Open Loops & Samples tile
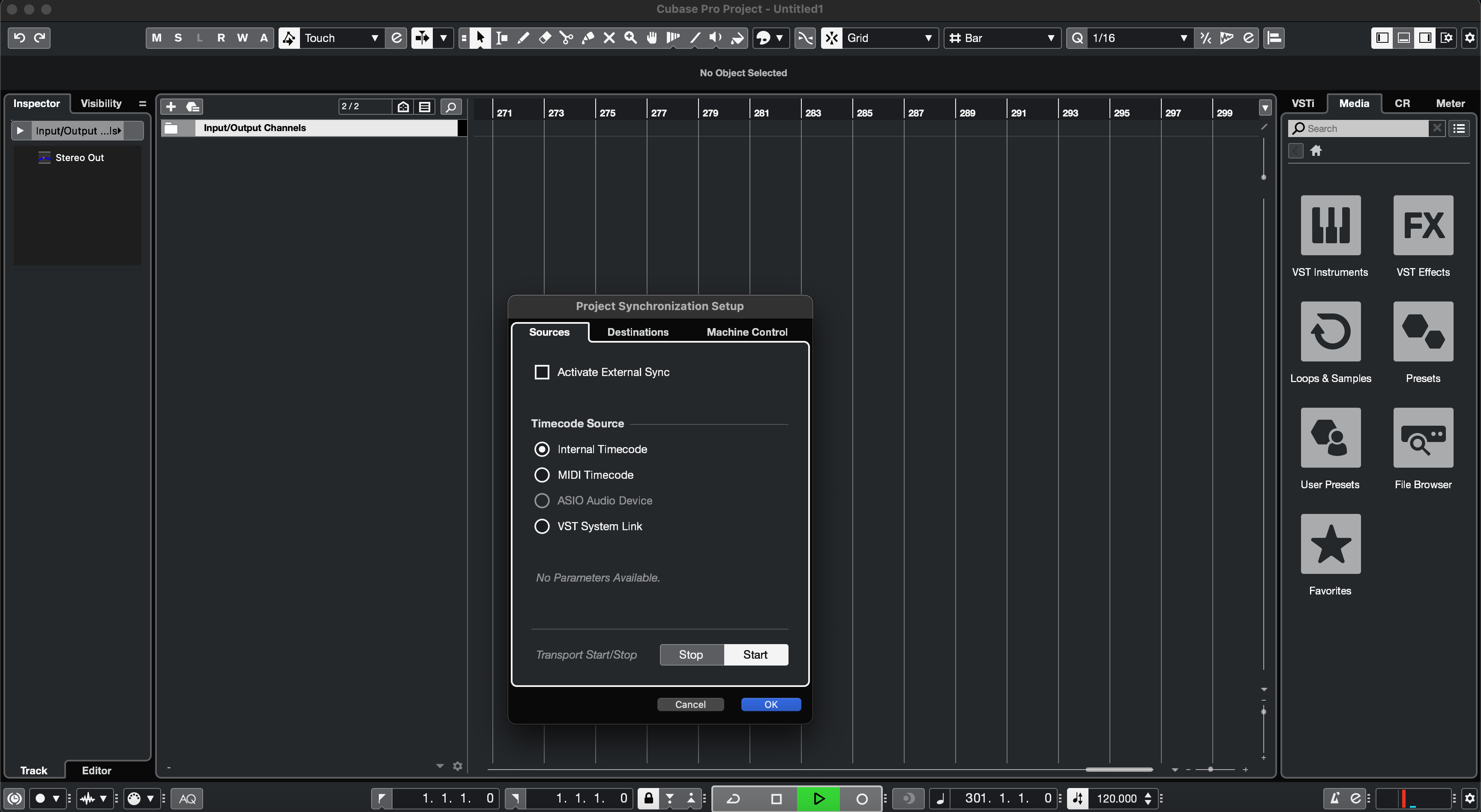The width and height of the screenshot is (1481, 812). pos(1330,331)
